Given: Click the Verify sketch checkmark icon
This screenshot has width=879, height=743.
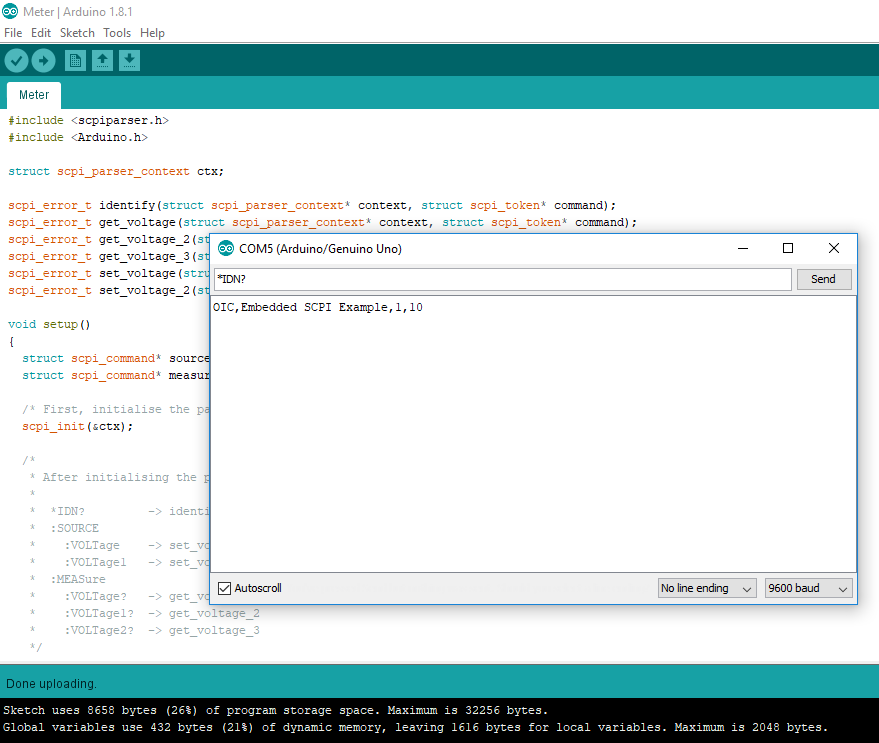Looking at the screenshot, I should click(16, 61).
